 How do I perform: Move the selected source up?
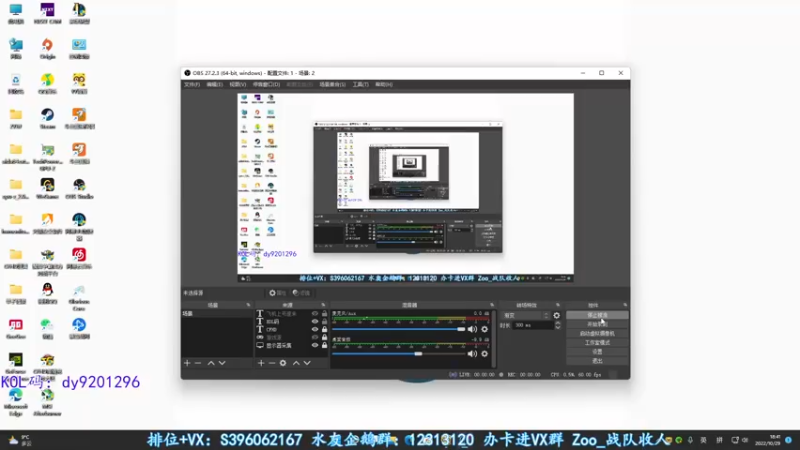click(296, 363)
